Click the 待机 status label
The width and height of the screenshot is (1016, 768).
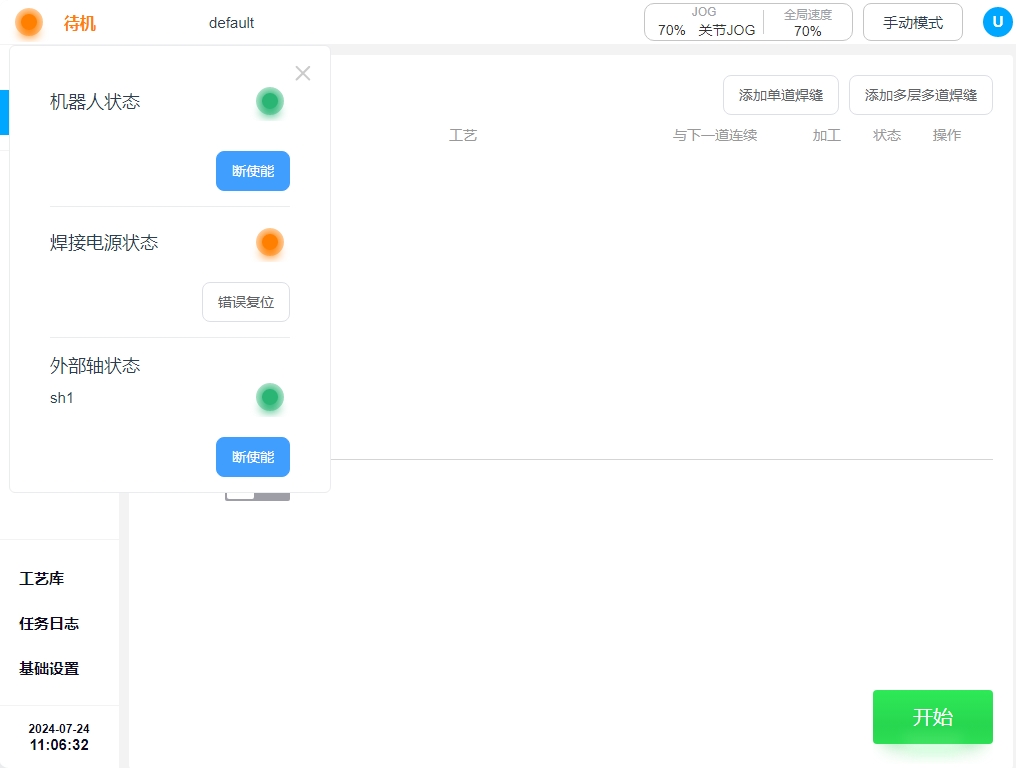click(x=80, y=23)
